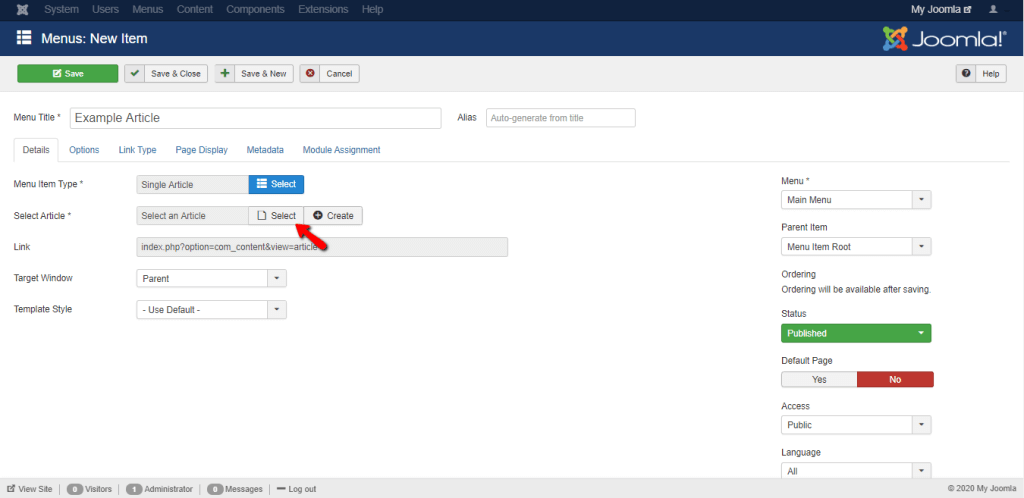Click the Save & New plus icon
The height and width of the screenshot is (498, 1024).
pos(225,74)
